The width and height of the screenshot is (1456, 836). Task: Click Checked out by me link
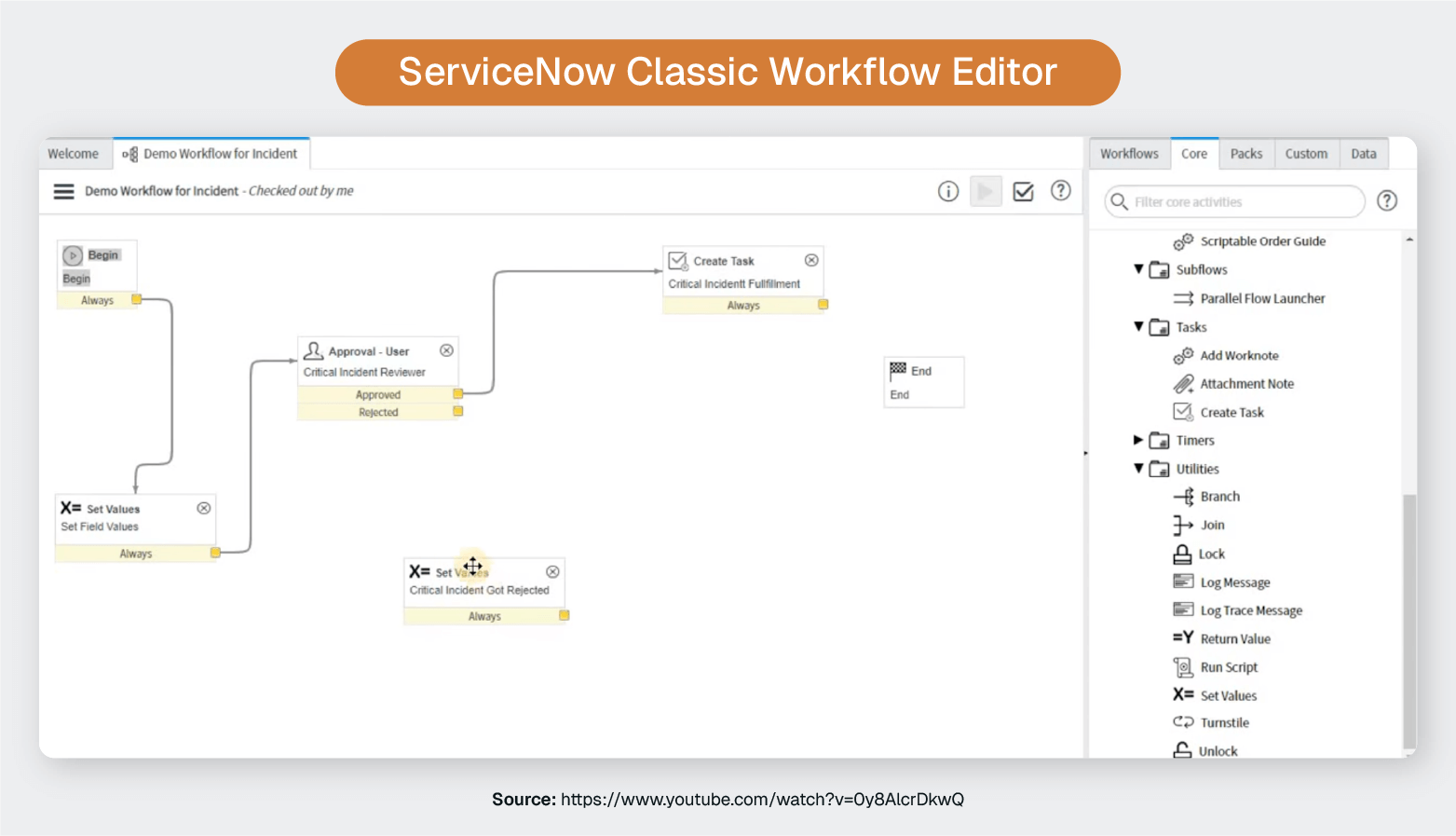(x=300, y=191)
